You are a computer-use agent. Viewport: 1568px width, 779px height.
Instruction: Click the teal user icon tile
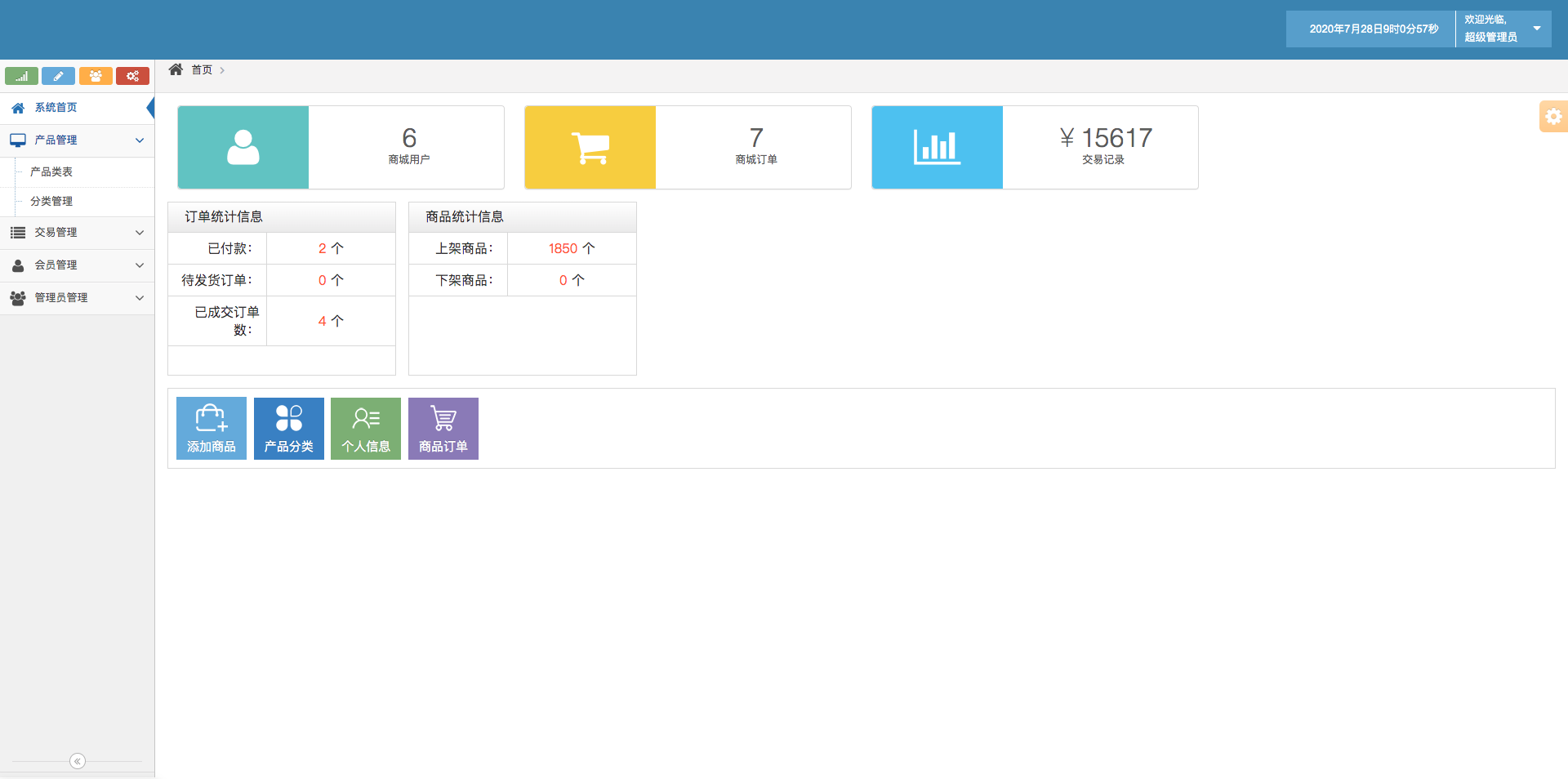point(243,147)
